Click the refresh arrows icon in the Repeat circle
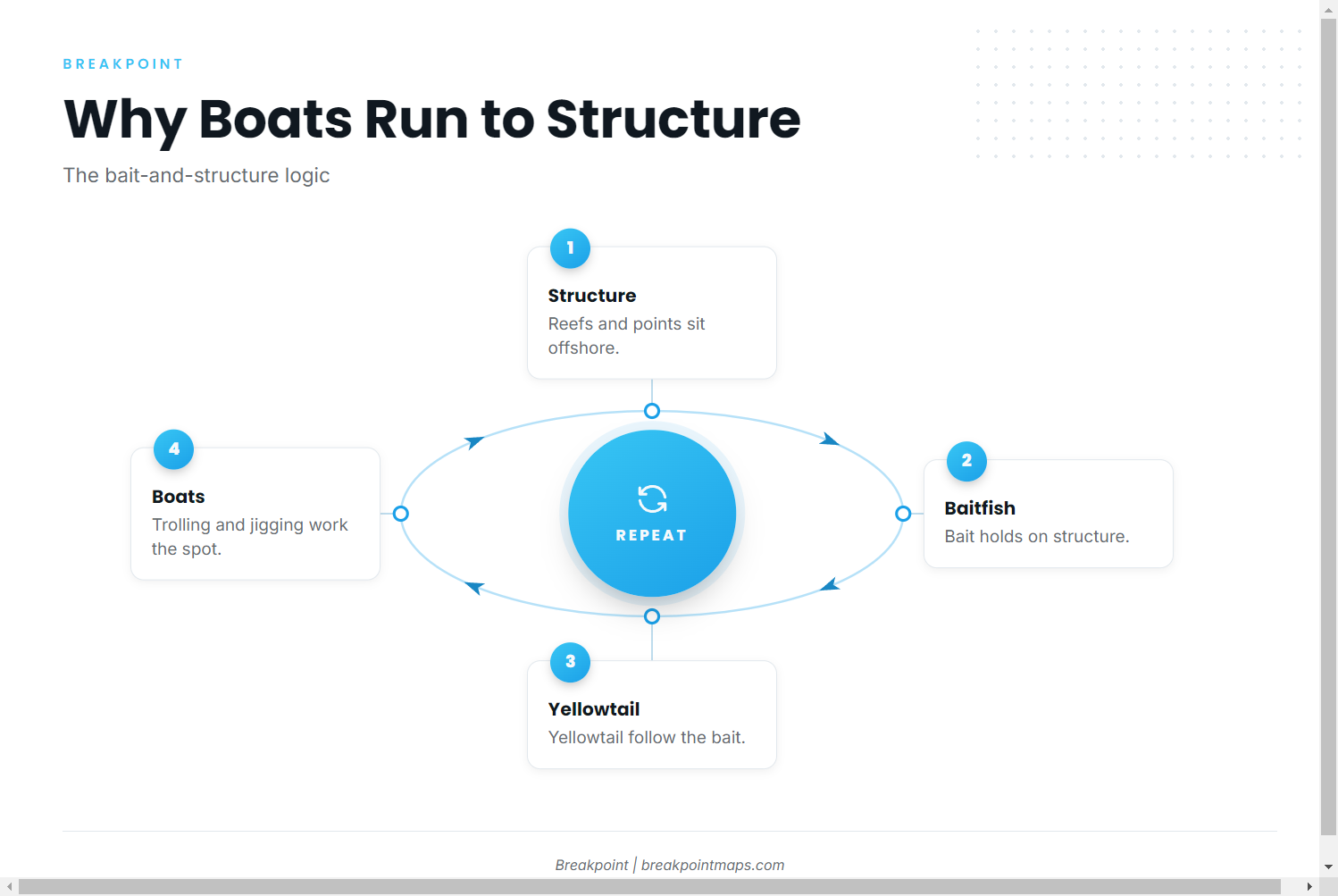This screenshot has width=1338, height=896. click(652, 498)
